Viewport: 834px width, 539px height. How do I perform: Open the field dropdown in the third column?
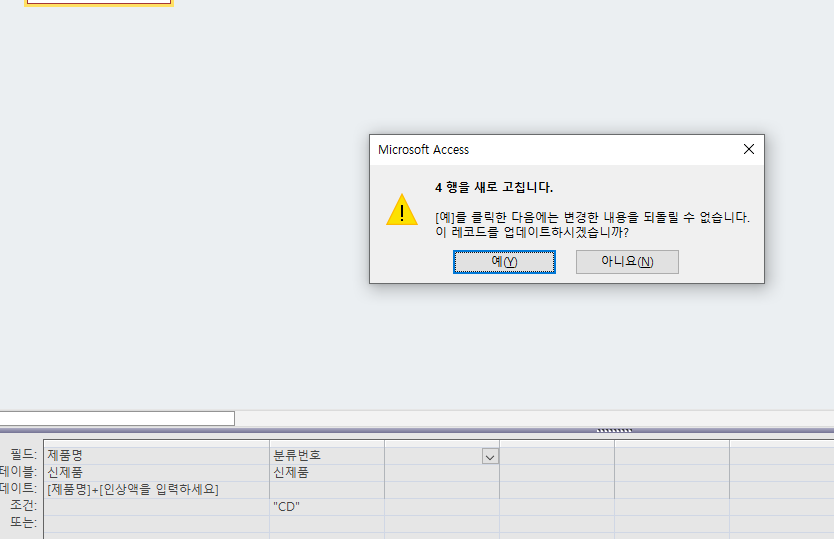click(490, 456)
